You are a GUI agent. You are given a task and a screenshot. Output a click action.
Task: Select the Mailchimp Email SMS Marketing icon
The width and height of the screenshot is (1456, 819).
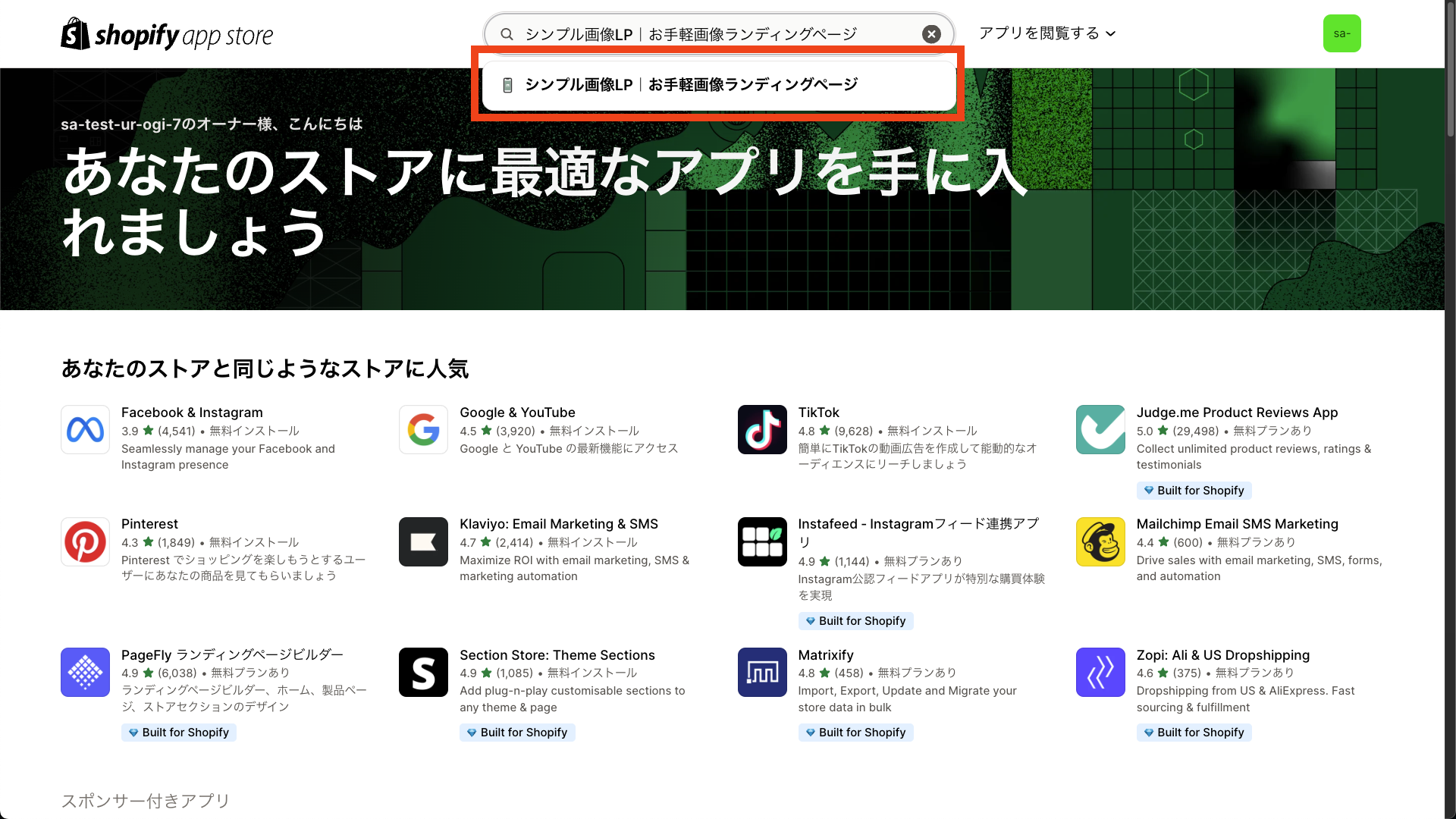[1100, 541]
